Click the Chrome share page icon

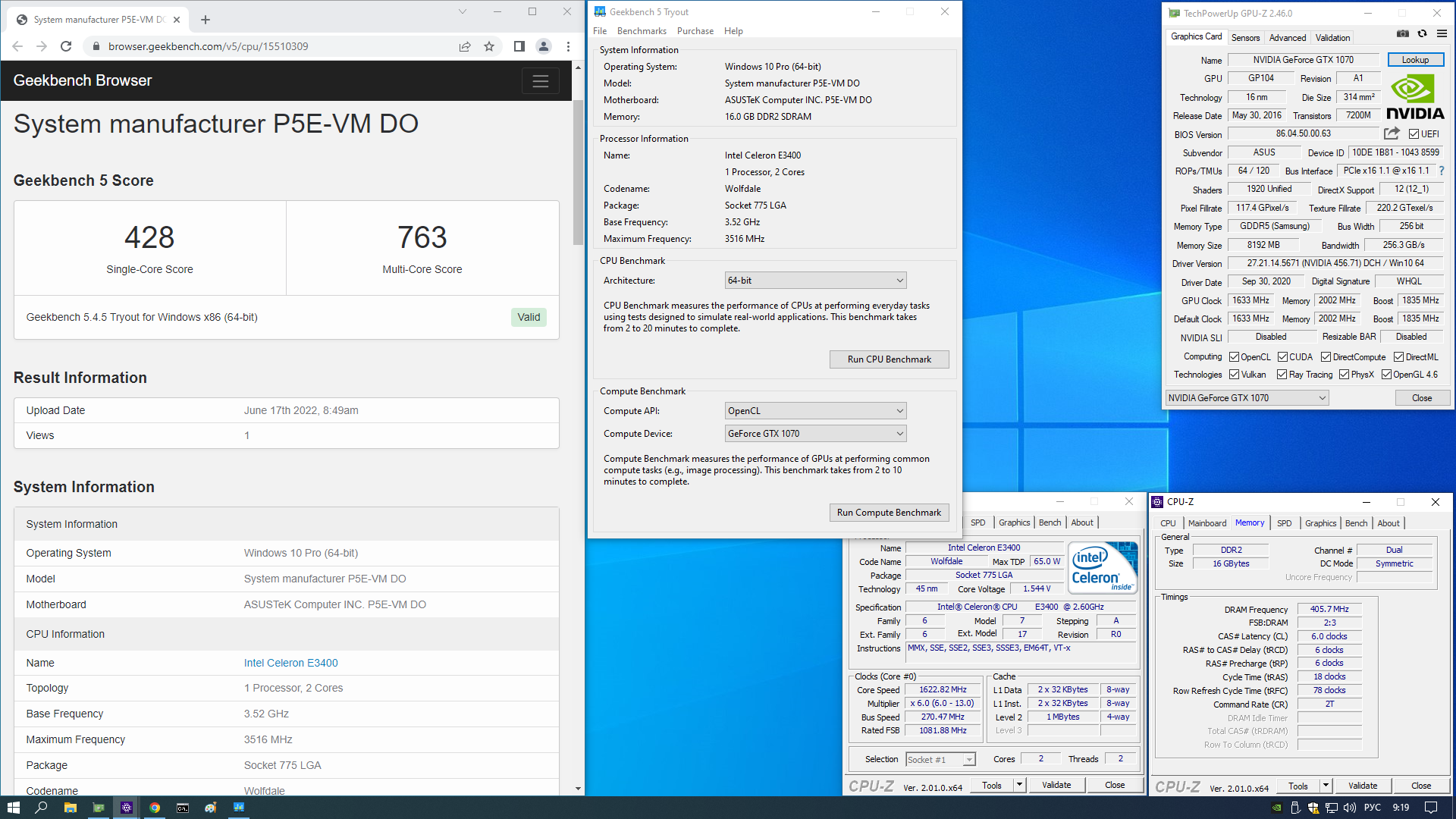pyautogui.click(x=465, y=46)
